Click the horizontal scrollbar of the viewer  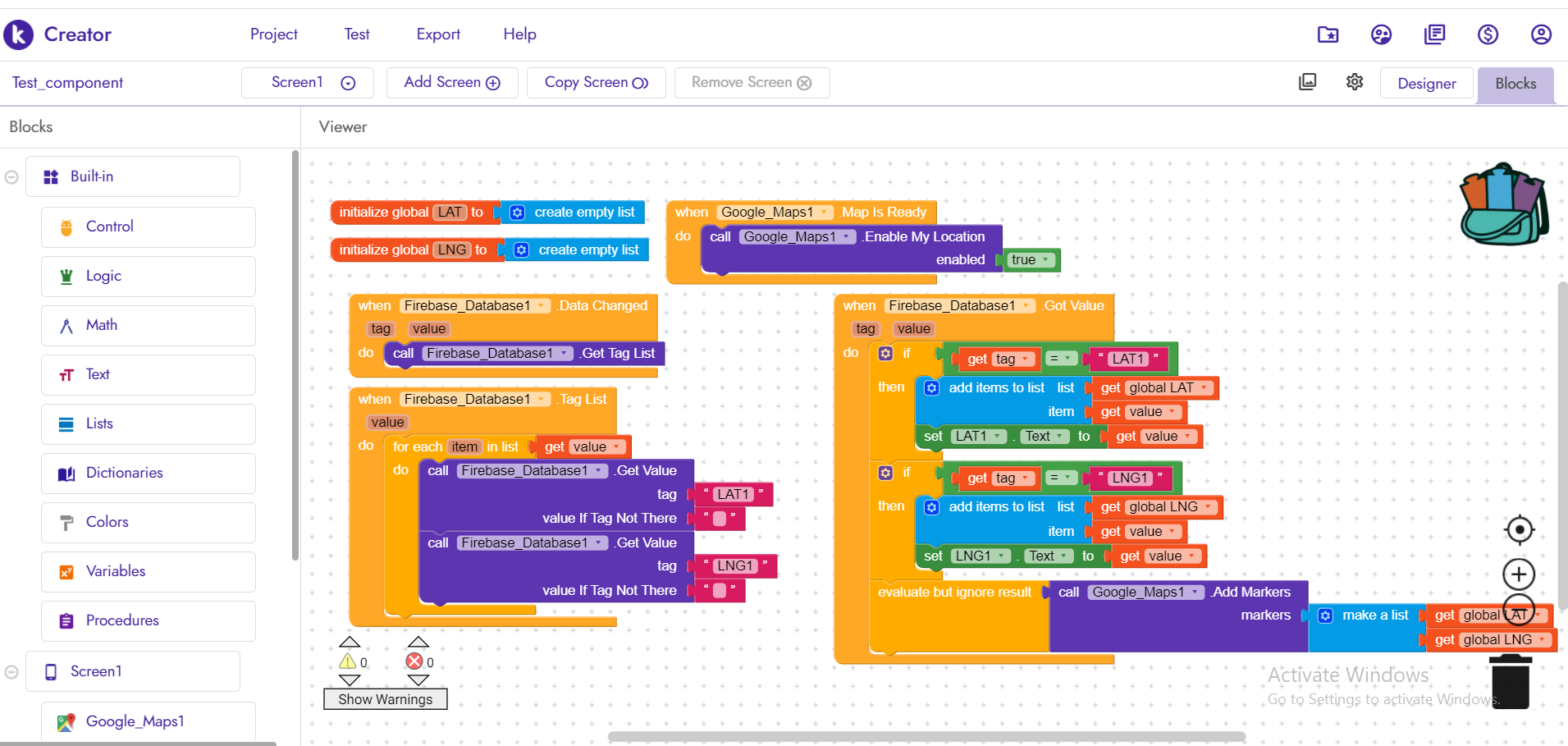[x=926, y=736]
